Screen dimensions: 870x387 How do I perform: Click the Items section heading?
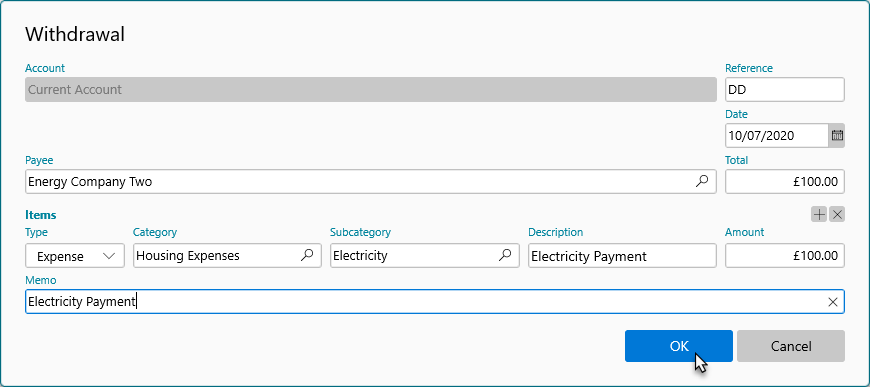[41, 215]
